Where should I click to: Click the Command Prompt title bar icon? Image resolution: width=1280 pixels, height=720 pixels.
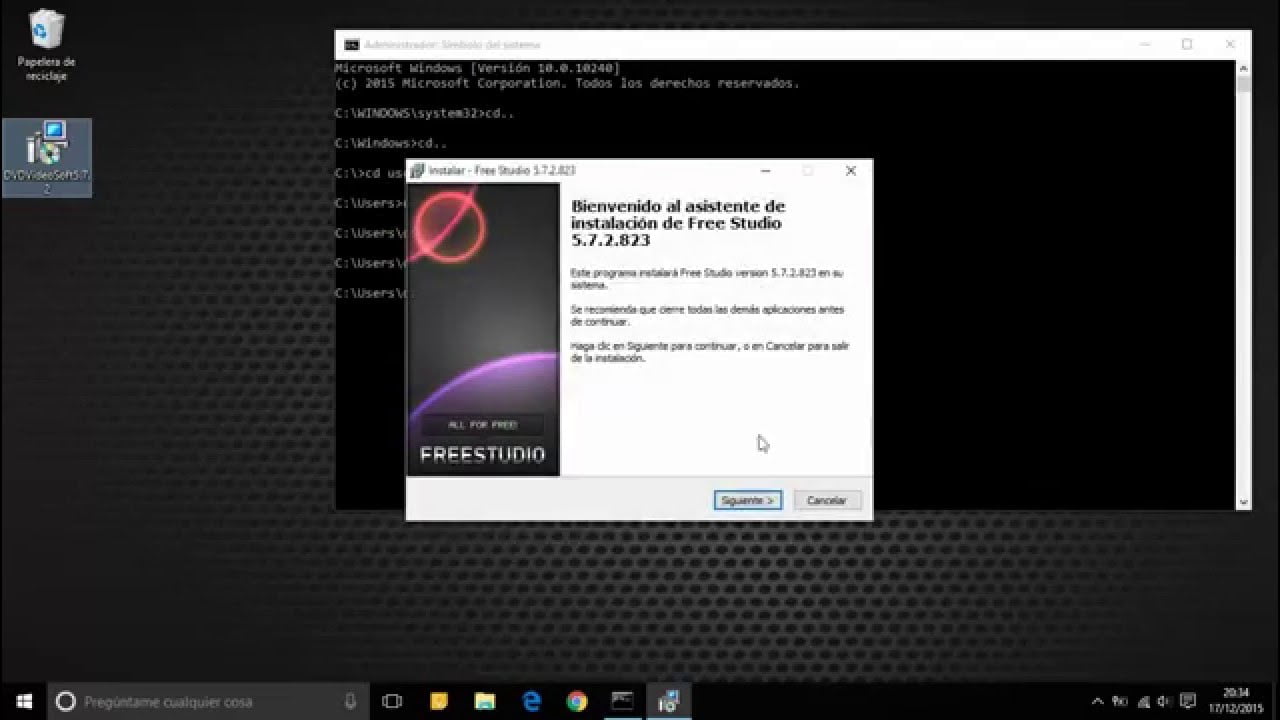click(351, 45)
